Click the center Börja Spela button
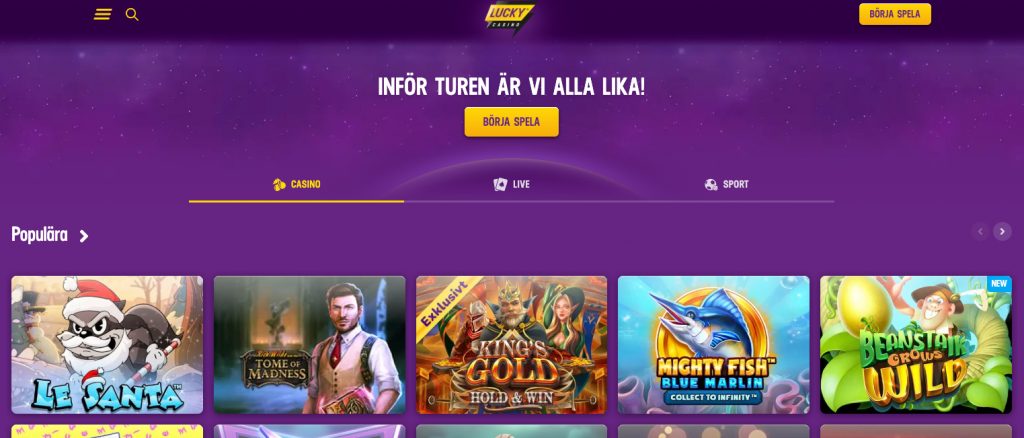This screenshot has width=1024, height=438. click(511, 122)
